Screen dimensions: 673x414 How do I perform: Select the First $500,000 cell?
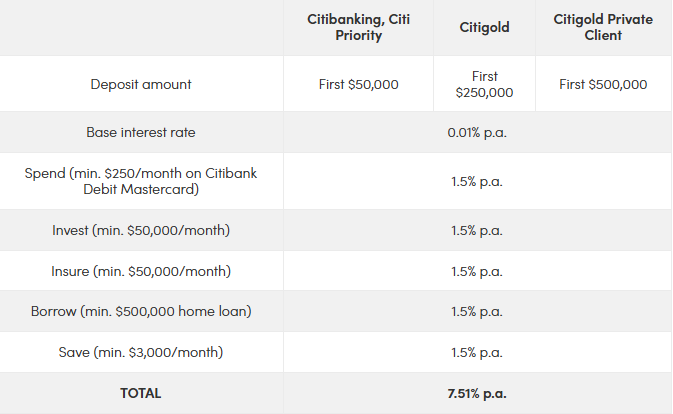(x=602, y=84)
